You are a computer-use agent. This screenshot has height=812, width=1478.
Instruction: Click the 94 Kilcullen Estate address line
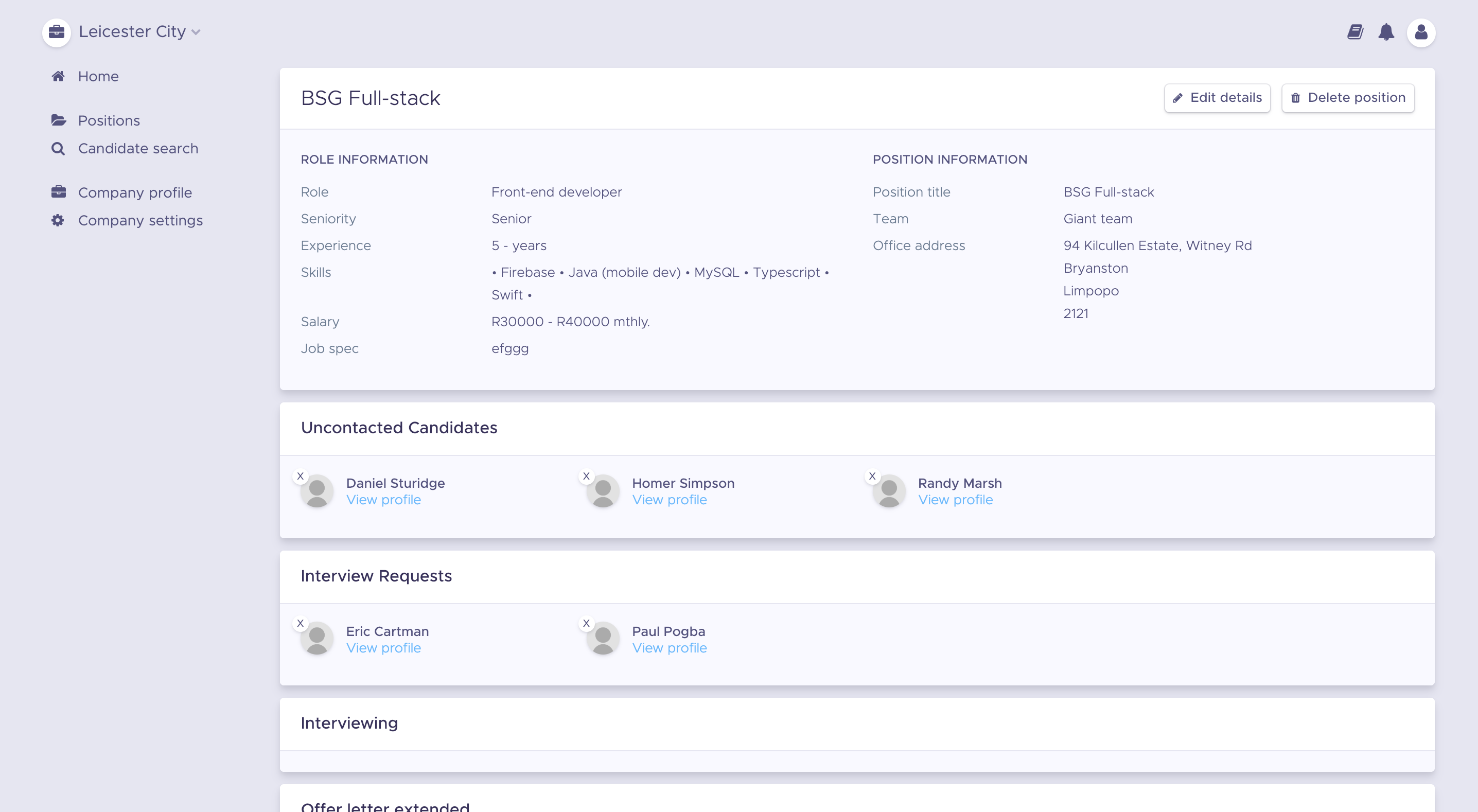click(1157, 245)
